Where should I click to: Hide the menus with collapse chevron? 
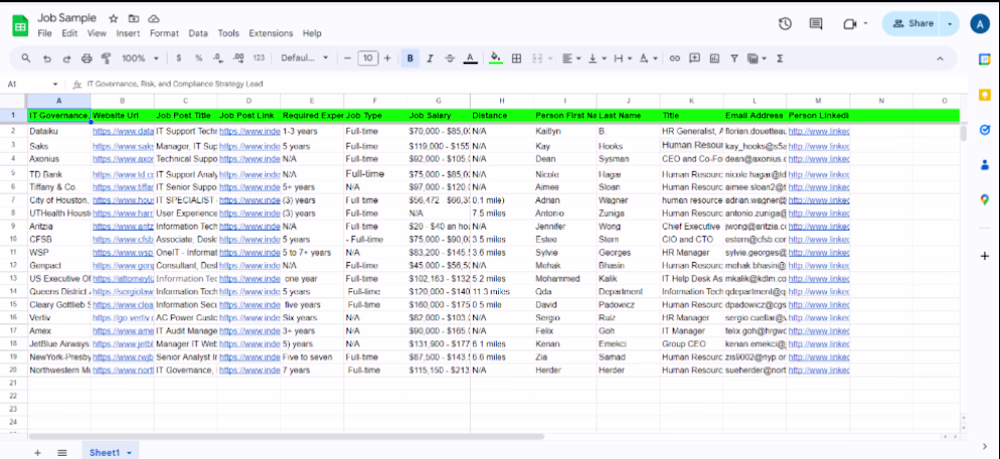939,58
